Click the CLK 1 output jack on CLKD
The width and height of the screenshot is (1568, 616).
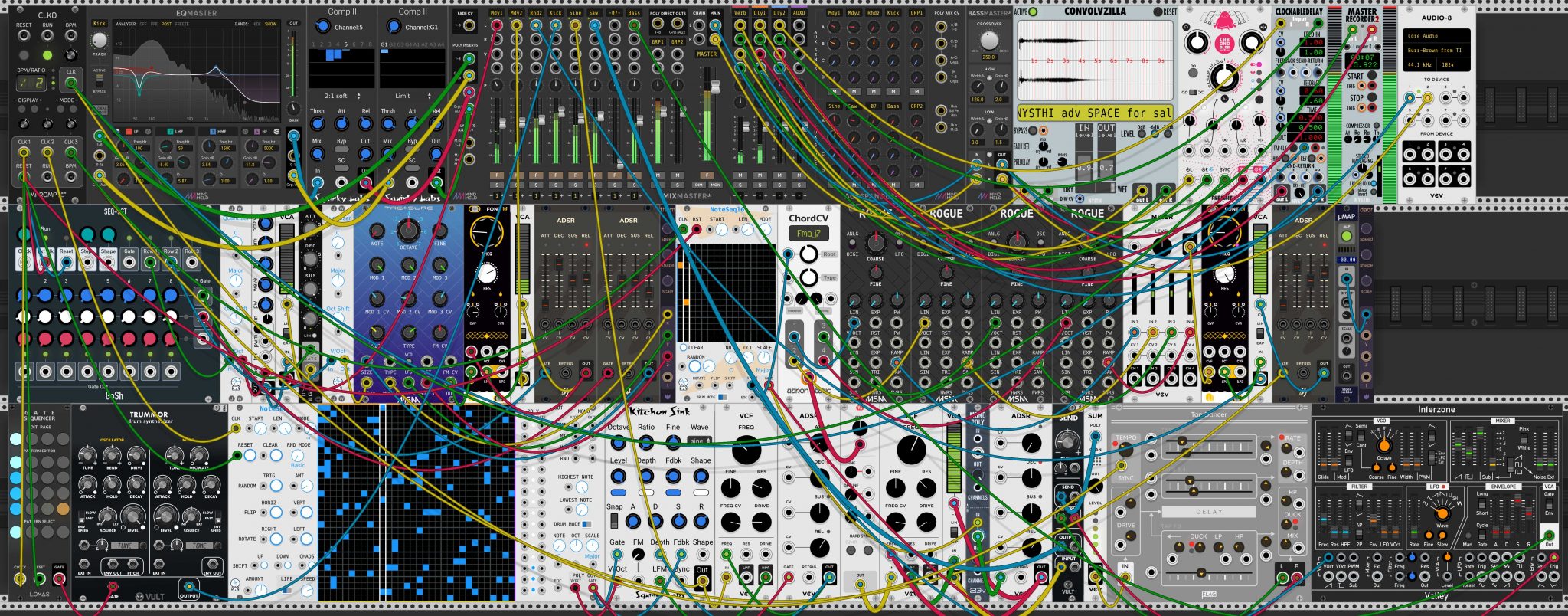(x=24, y=154)
